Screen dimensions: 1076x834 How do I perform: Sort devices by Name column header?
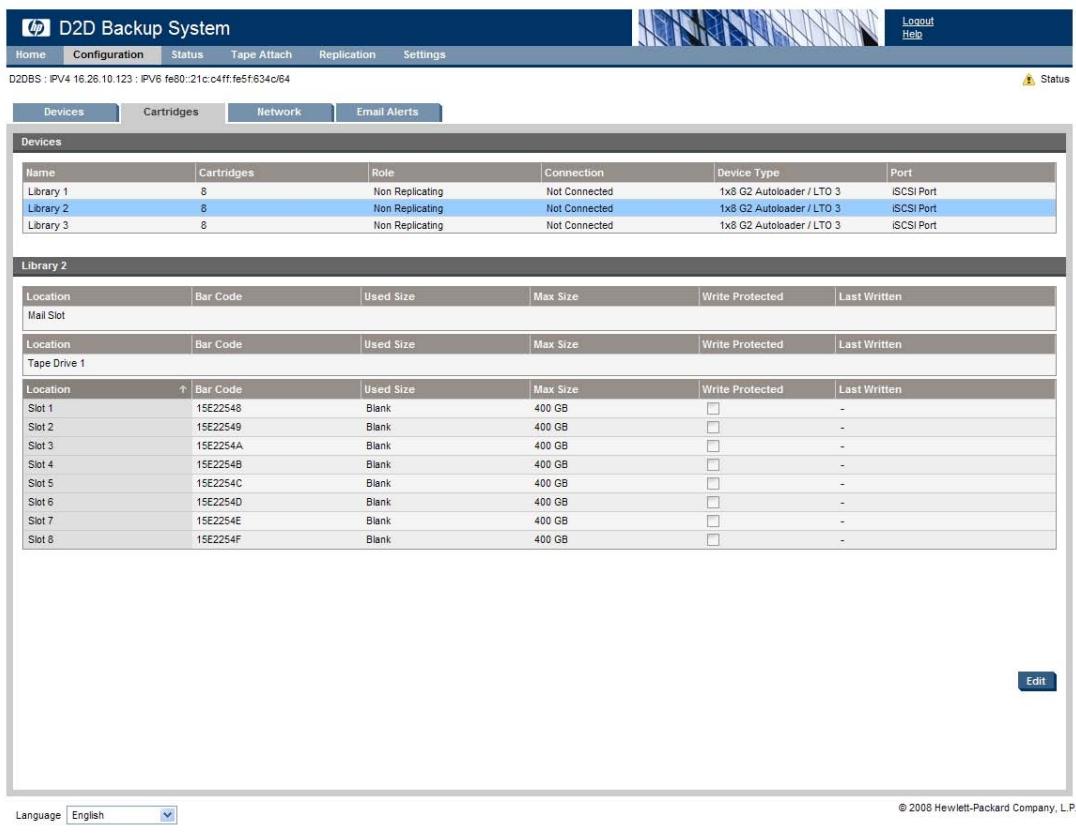(x=108, y=173)
